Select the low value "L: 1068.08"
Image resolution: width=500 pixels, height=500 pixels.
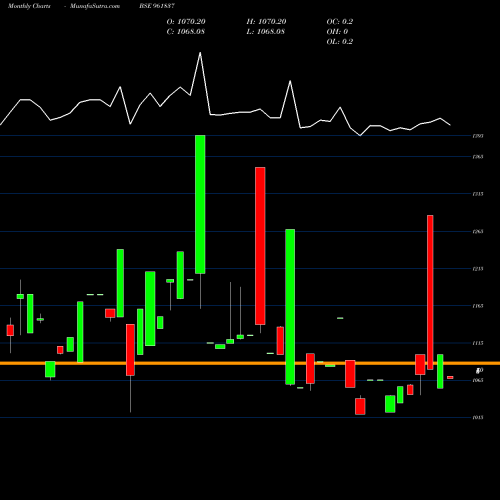pyautogui.click(x=266, y=32)
